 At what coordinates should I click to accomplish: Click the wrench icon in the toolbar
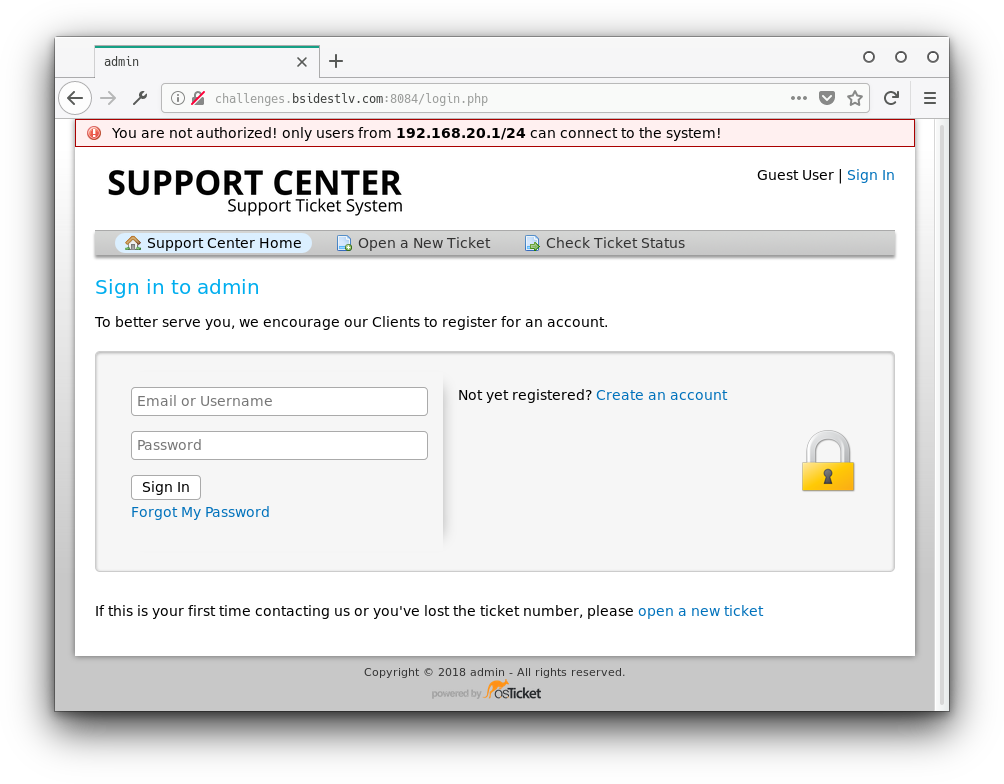pyautogui.click(x=140, y=98)
